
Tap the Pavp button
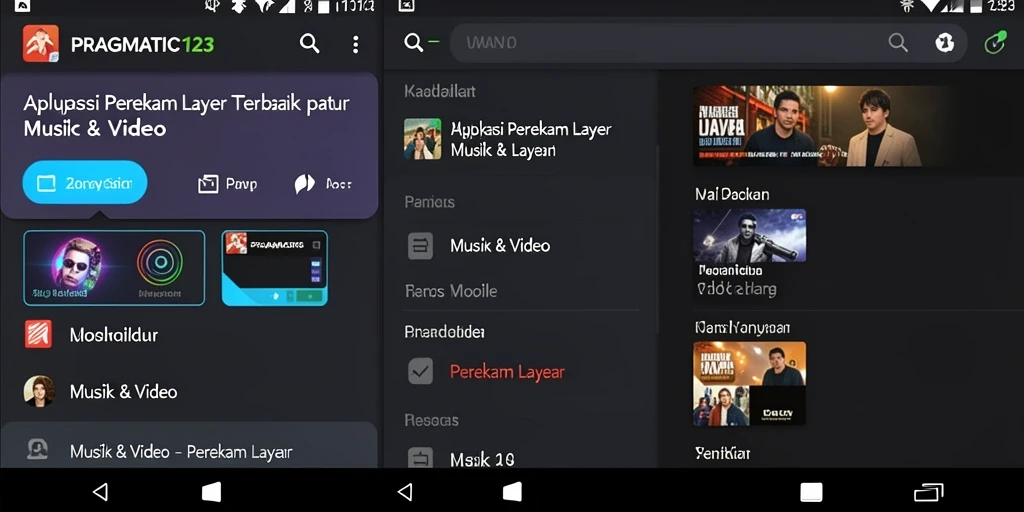[x=227, y=184]
